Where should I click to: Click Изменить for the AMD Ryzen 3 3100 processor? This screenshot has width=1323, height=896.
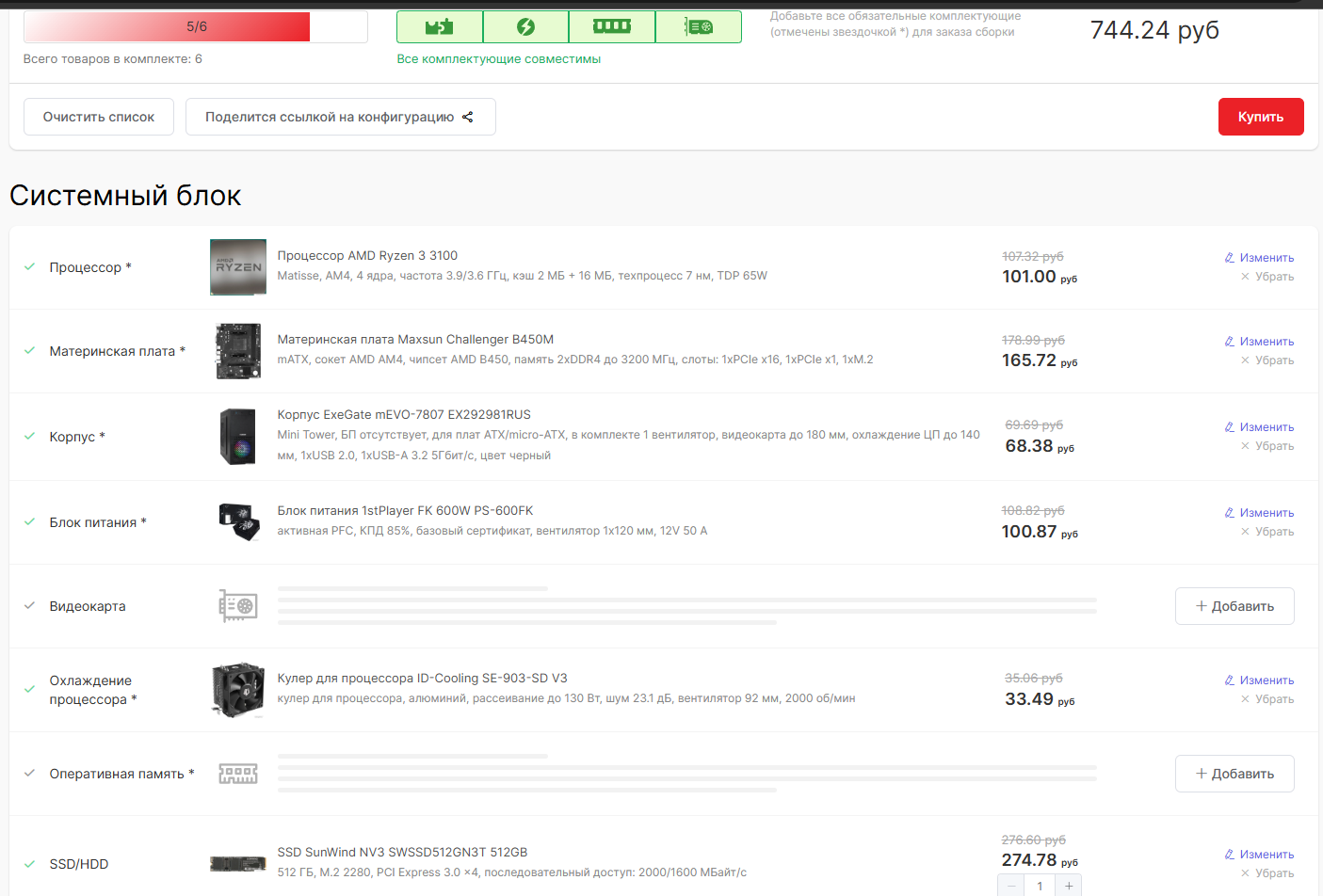[1259, 258]
